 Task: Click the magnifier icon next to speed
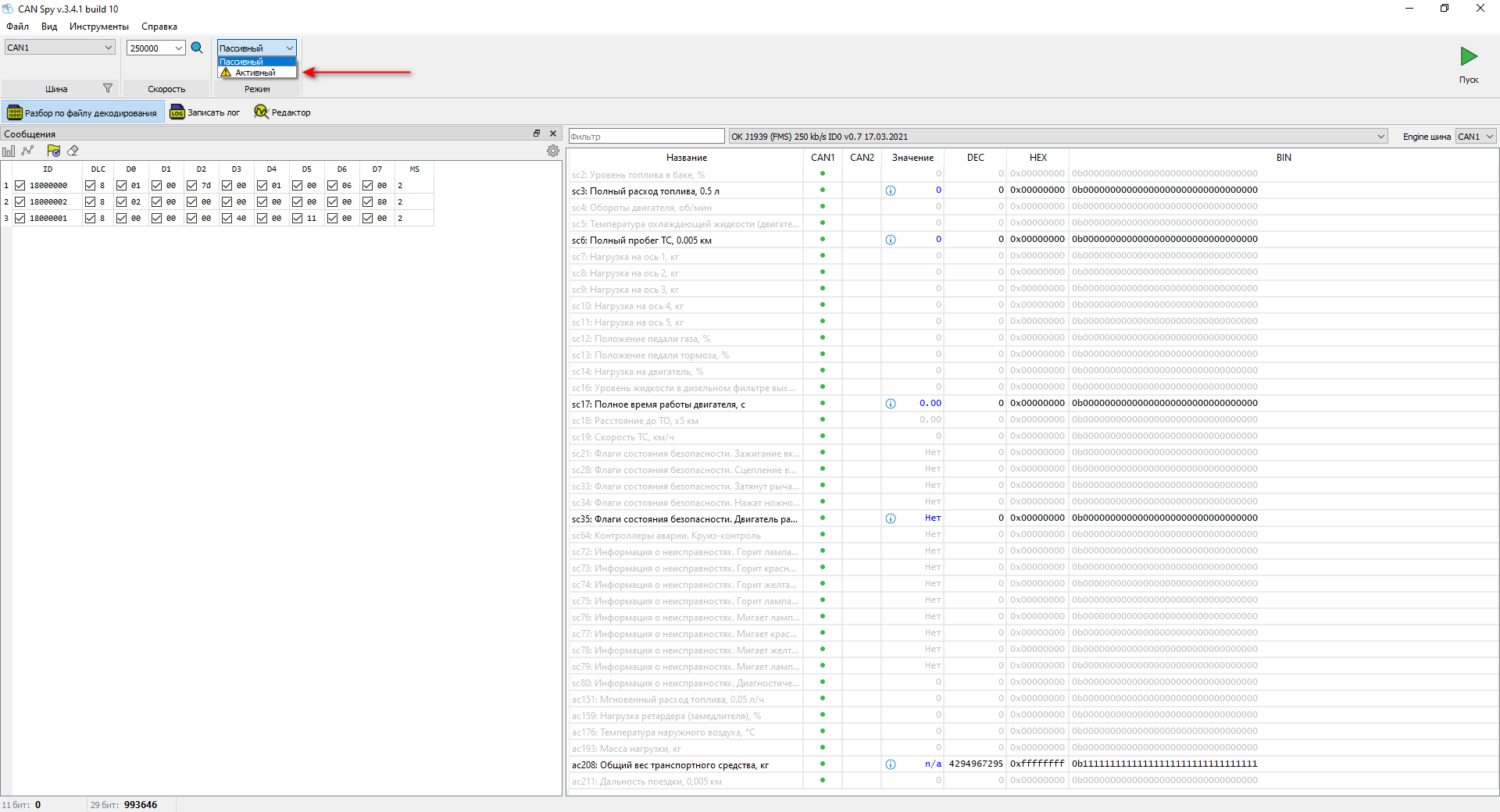(x=197, y=48)
